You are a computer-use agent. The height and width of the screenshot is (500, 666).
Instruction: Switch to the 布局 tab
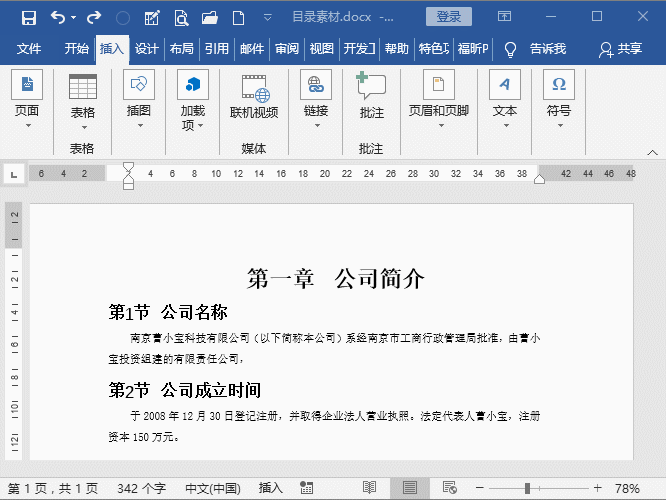181,48
